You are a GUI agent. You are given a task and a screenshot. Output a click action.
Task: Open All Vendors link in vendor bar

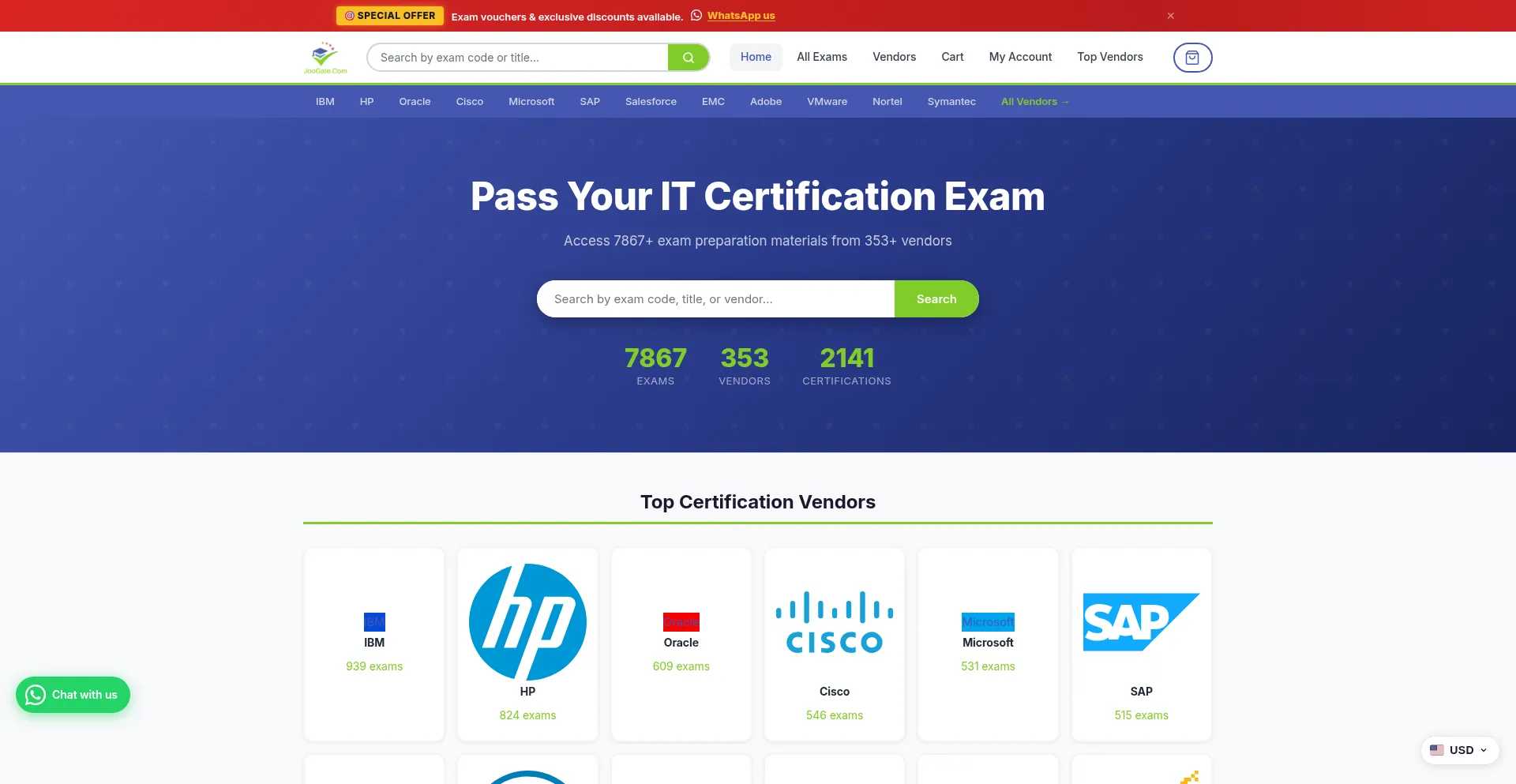(1035, 102)
